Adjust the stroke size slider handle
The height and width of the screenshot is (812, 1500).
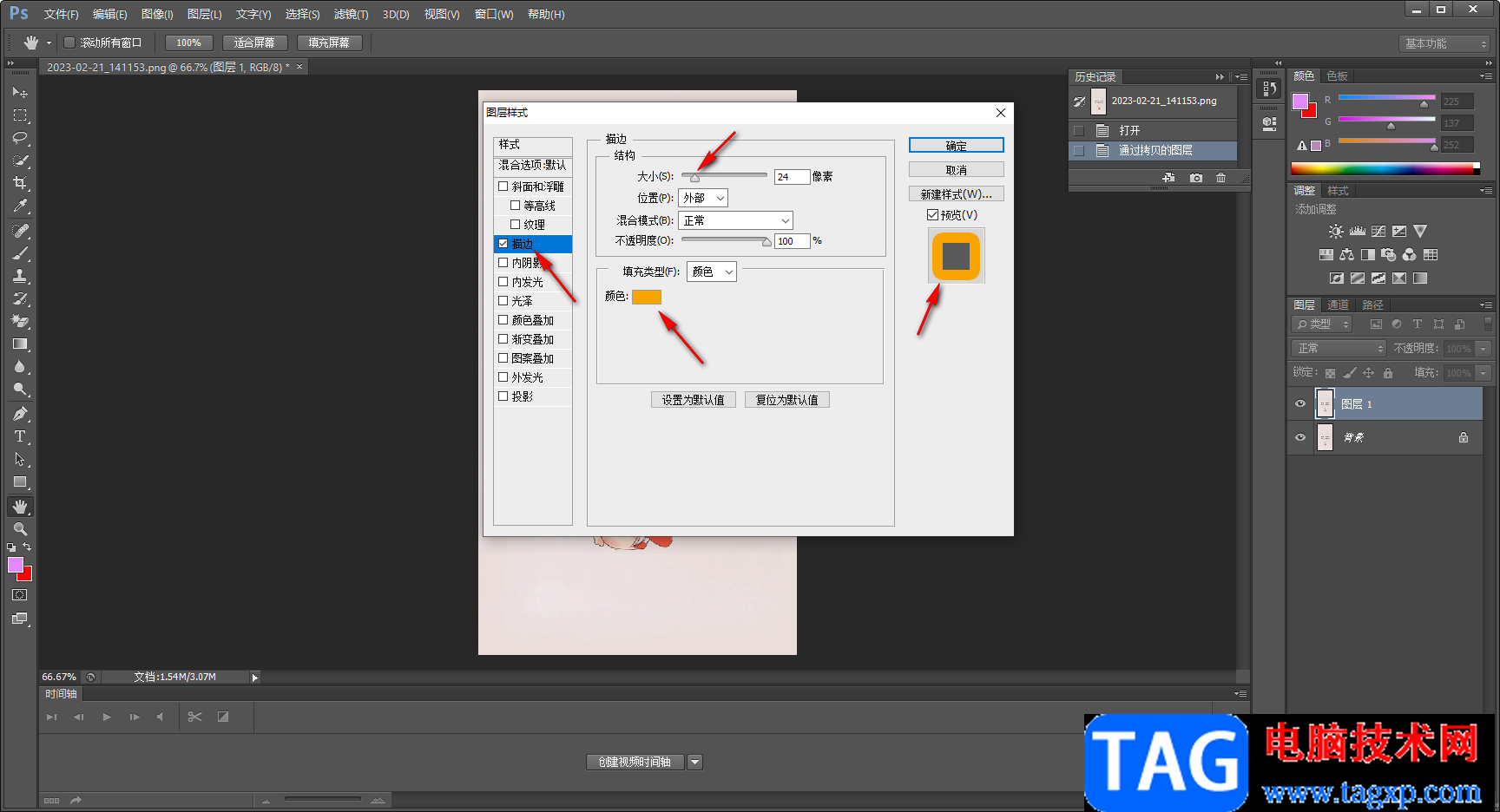tap(694, 178)
